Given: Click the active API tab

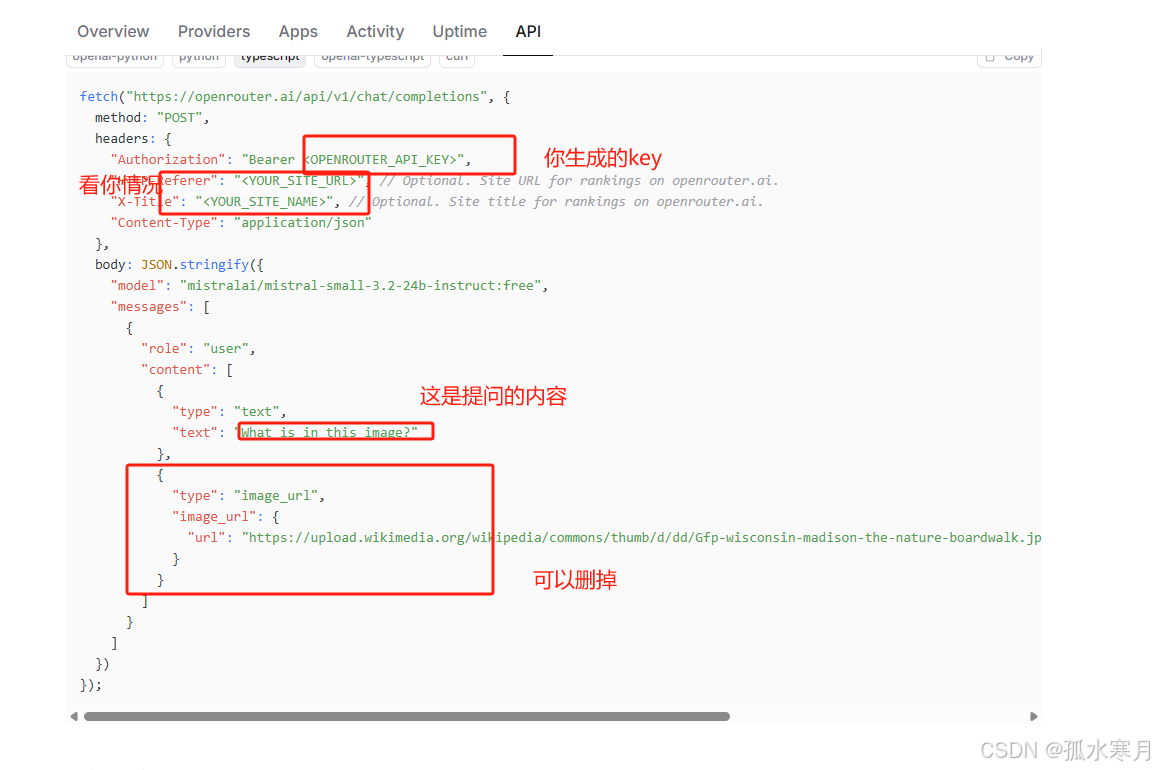Looking at the screenshot, I should coord(528,32).
